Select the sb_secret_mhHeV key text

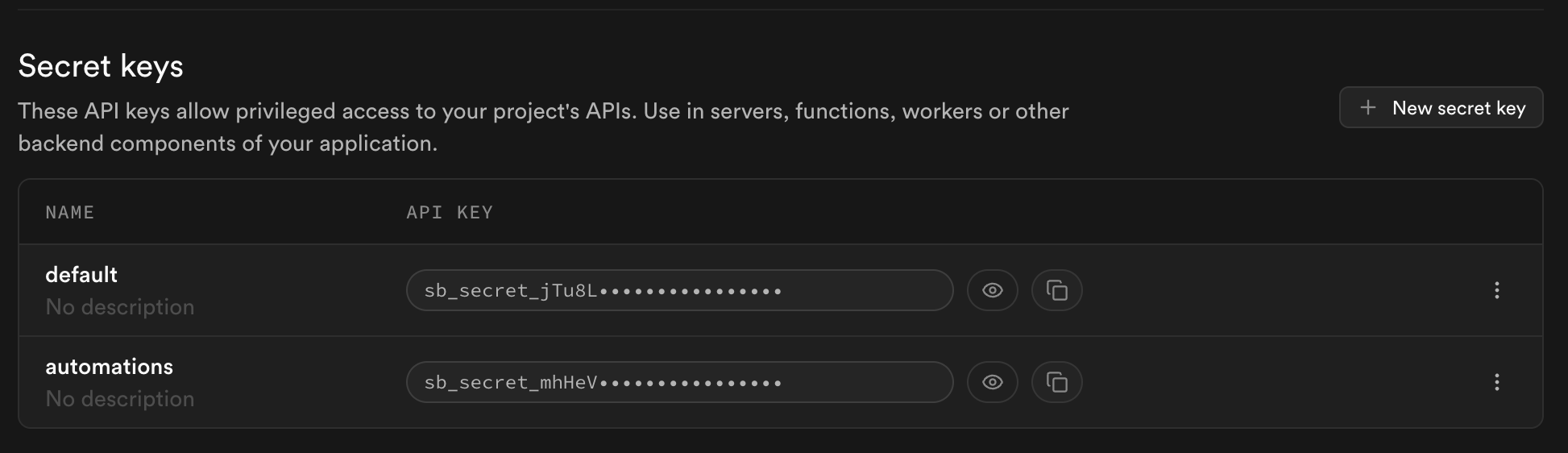(x=510, y=383)
